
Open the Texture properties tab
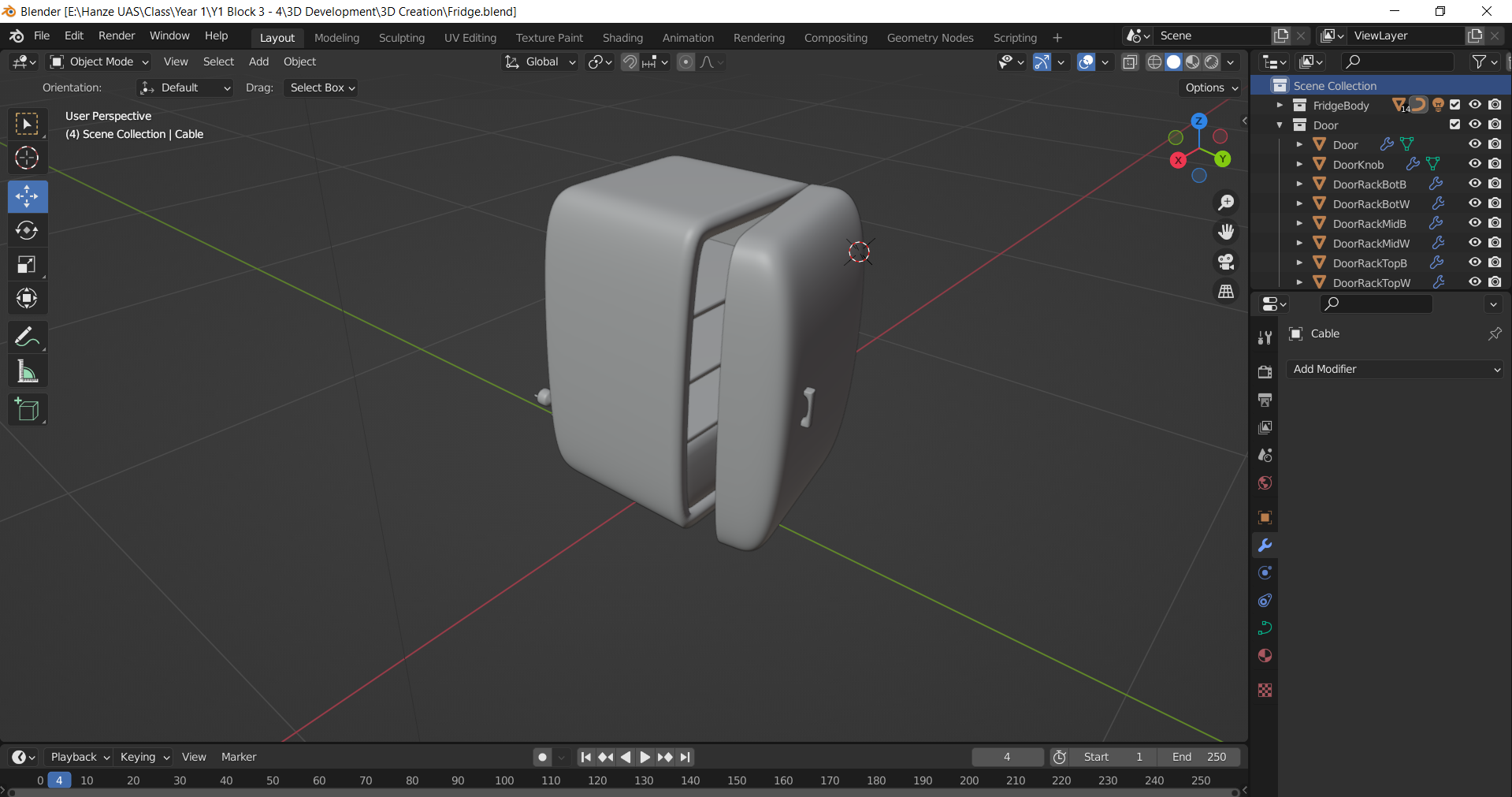click(1265, 690)
